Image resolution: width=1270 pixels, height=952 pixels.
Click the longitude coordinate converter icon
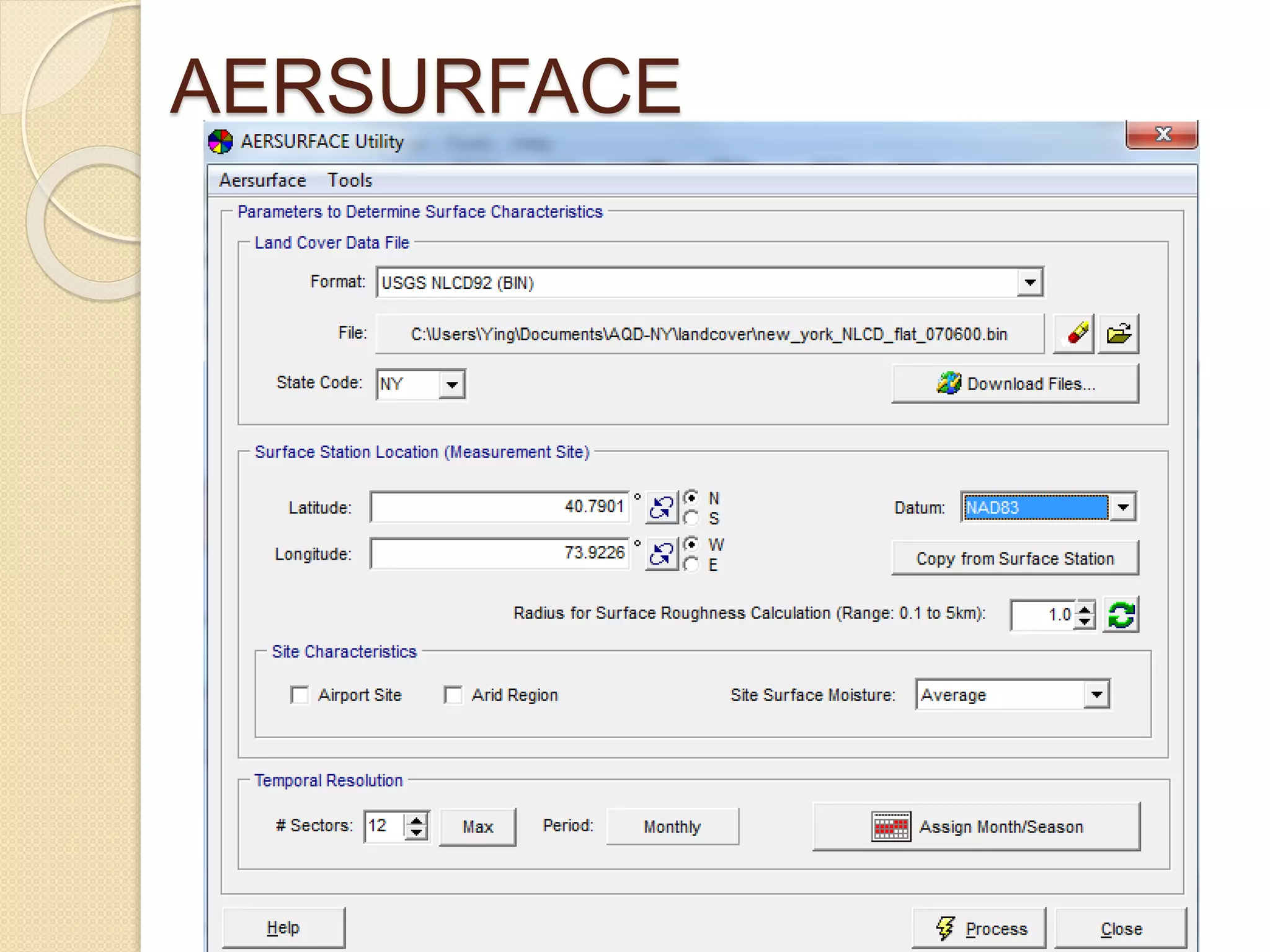(661, 553)
